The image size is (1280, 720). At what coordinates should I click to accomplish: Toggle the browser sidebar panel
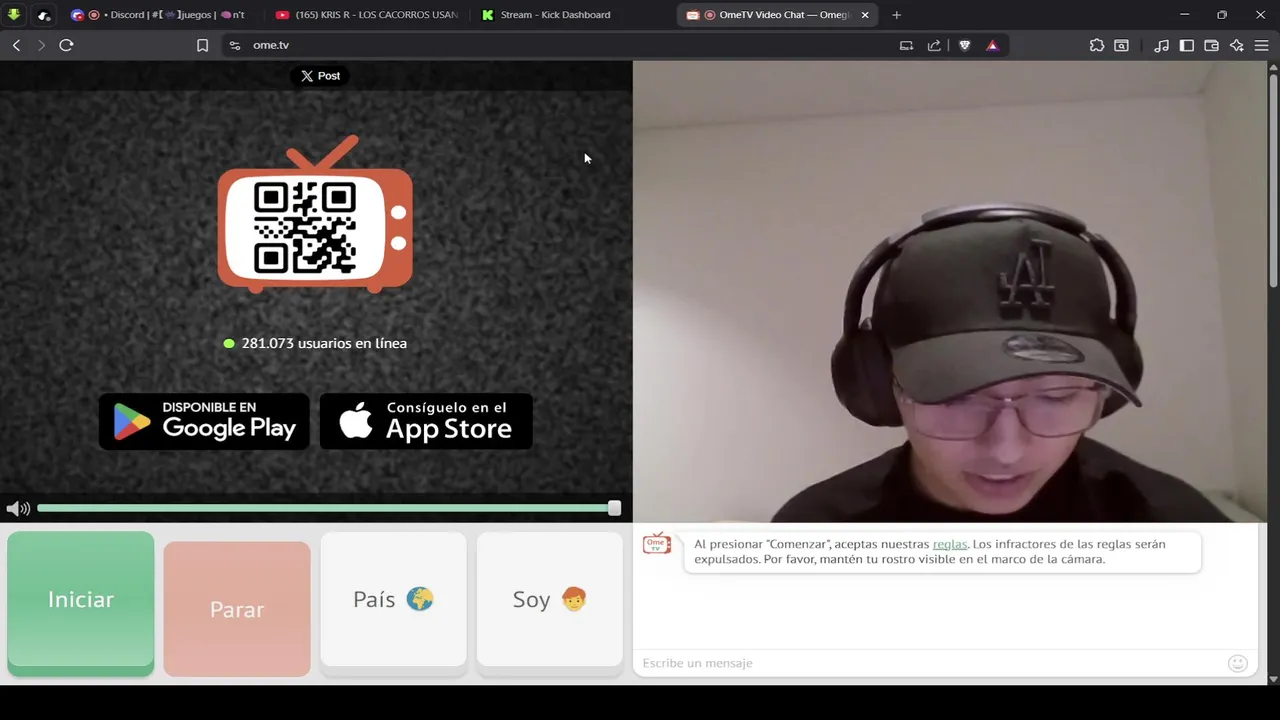(x=1186, y=45)
